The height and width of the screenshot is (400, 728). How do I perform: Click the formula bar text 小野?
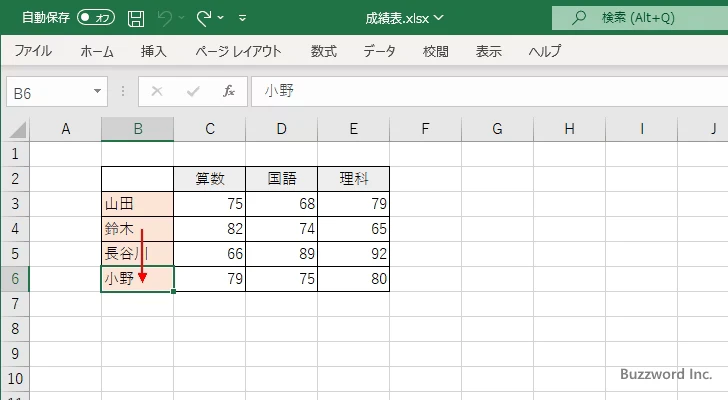pyautogui.click(x=280, y=91)
